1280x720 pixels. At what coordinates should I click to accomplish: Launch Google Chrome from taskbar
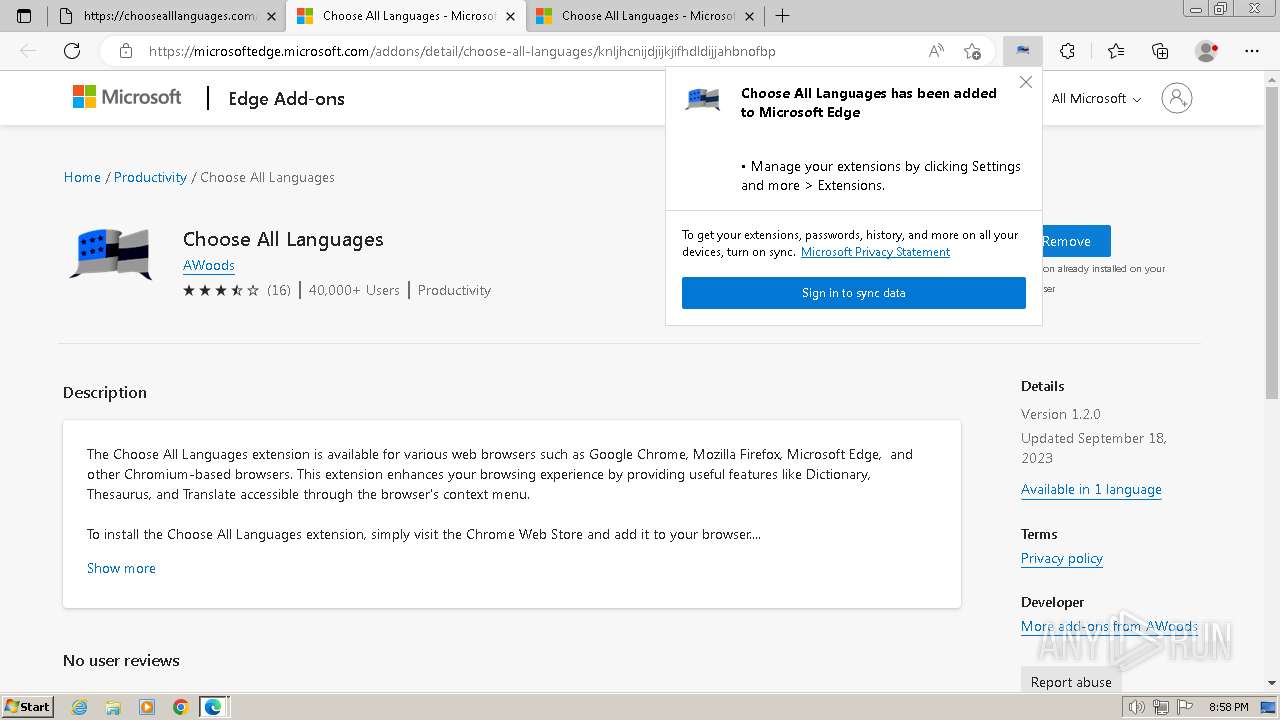tap(180, 707)
